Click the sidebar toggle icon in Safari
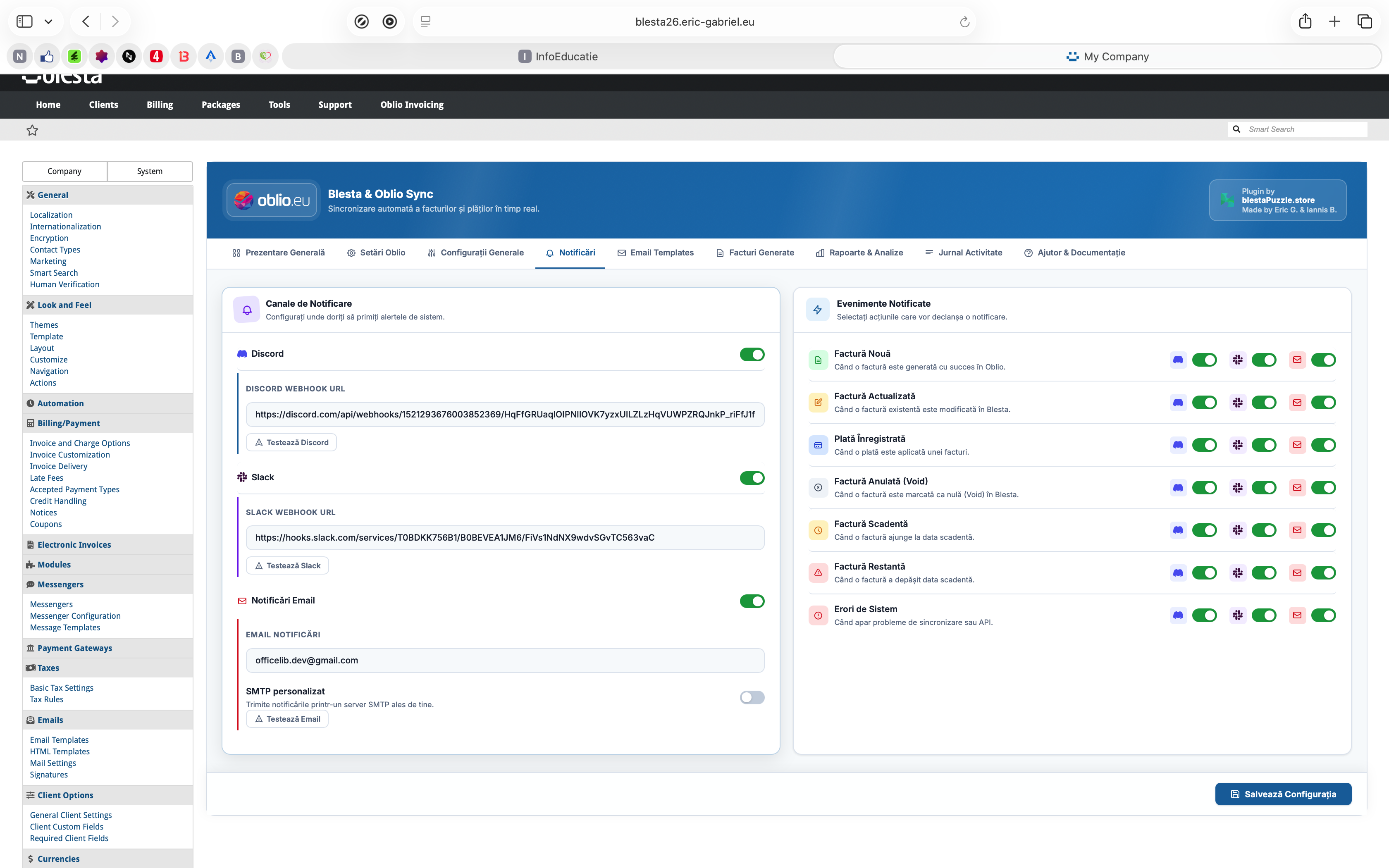 24,22
